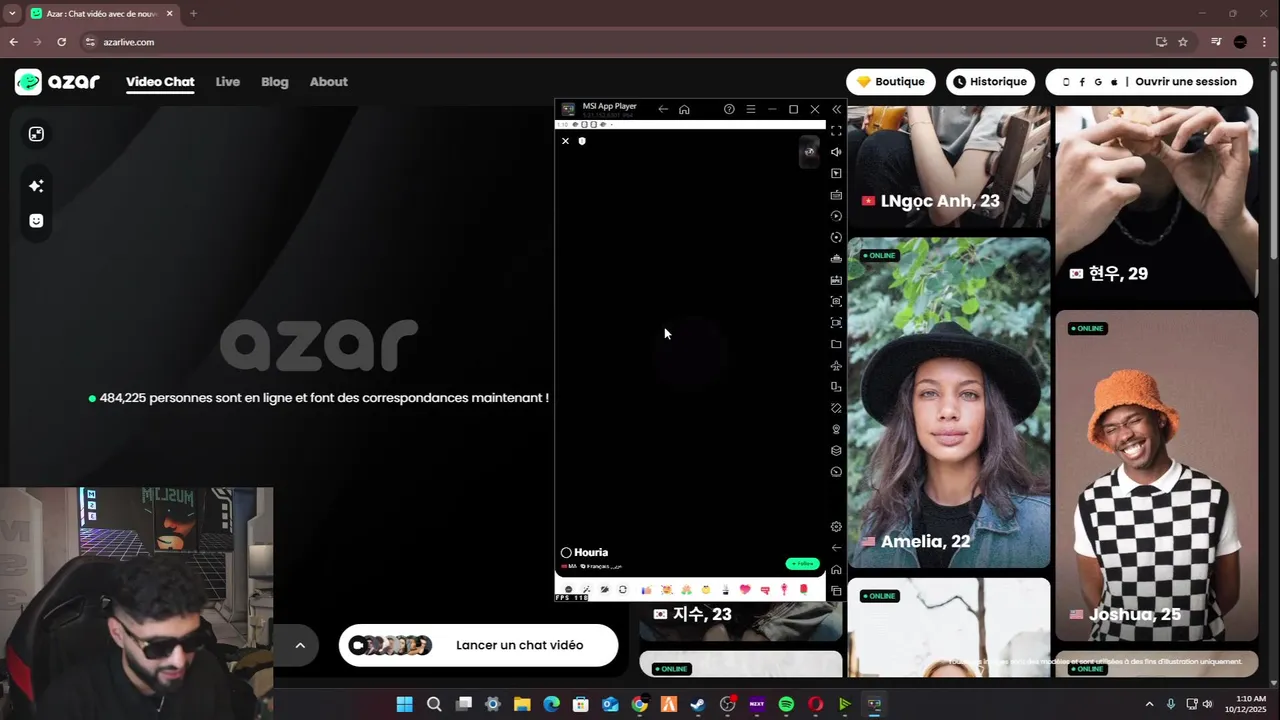Open Windows Start menu
The width and height of the screenshot is (1280, 720).
[x=404, y=704]
